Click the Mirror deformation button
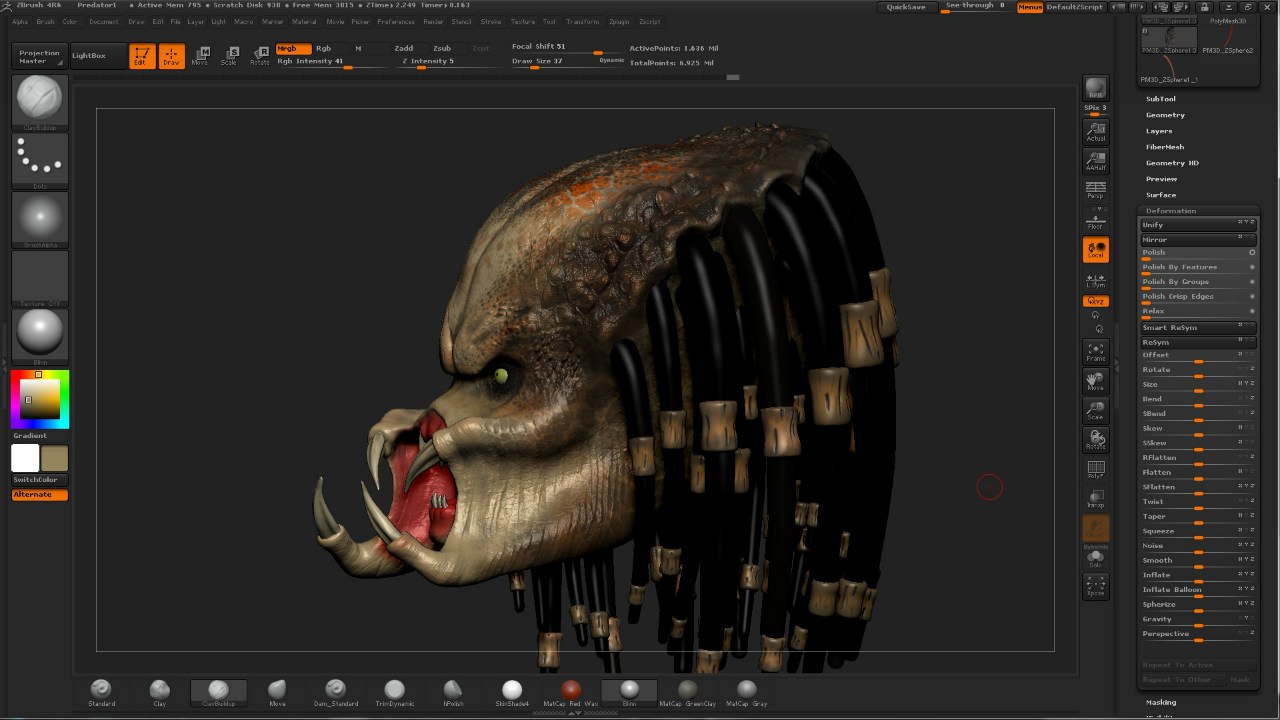This screenshot has width=1280, height=720. [1198, 240]
